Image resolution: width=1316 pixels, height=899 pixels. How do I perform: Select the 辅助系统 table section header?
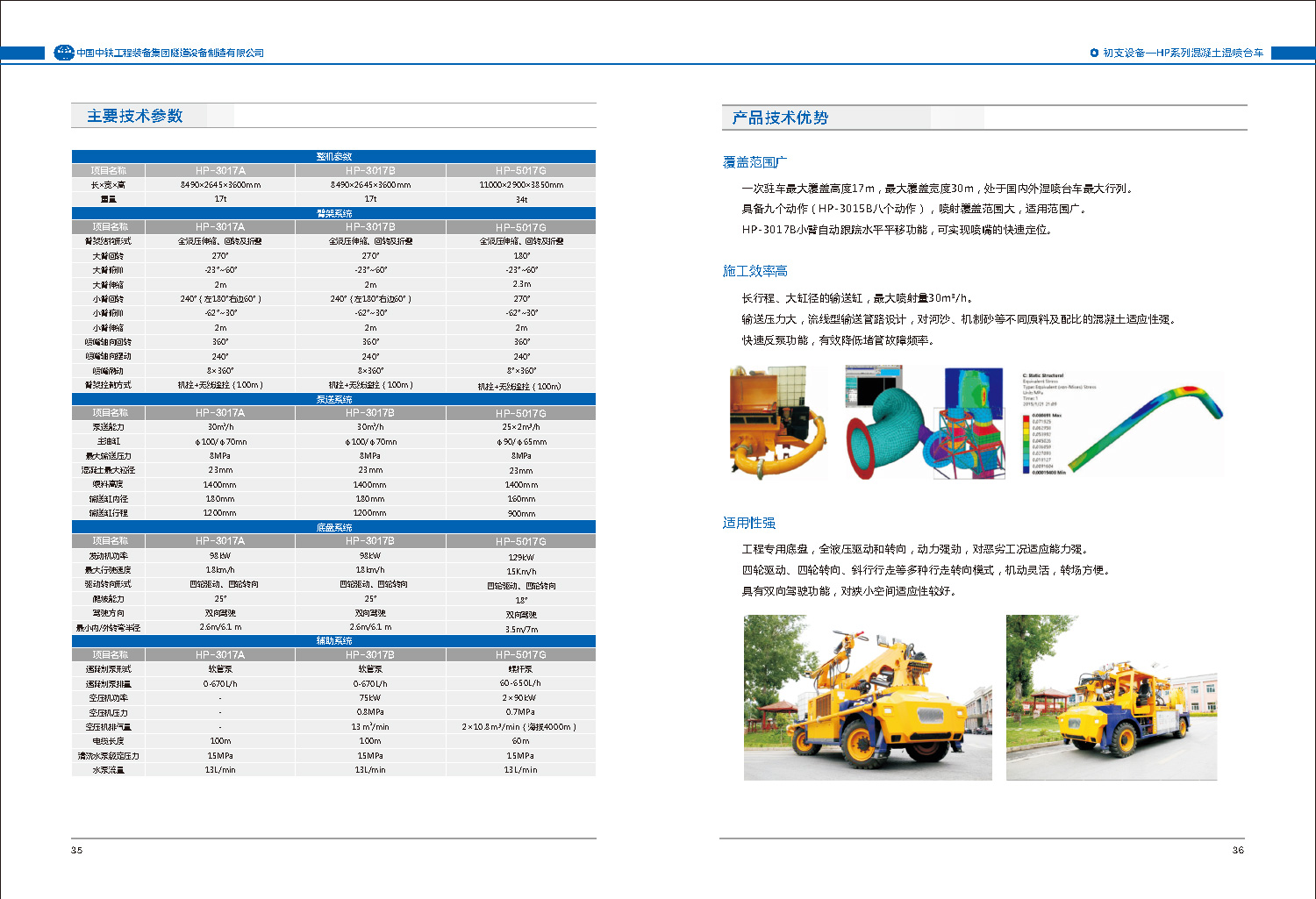333,641
